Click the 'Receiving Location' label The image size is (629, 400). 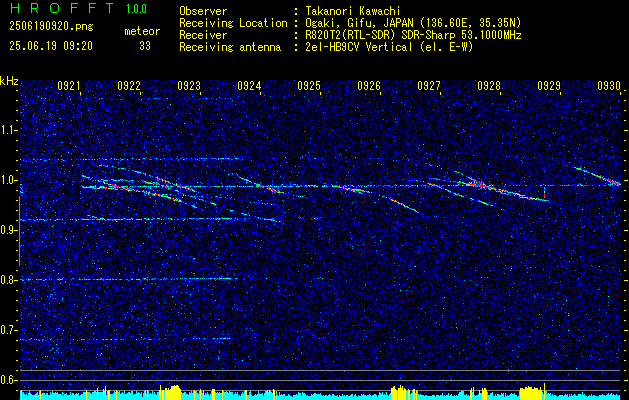pyautogui.click(x=233, y=23)
